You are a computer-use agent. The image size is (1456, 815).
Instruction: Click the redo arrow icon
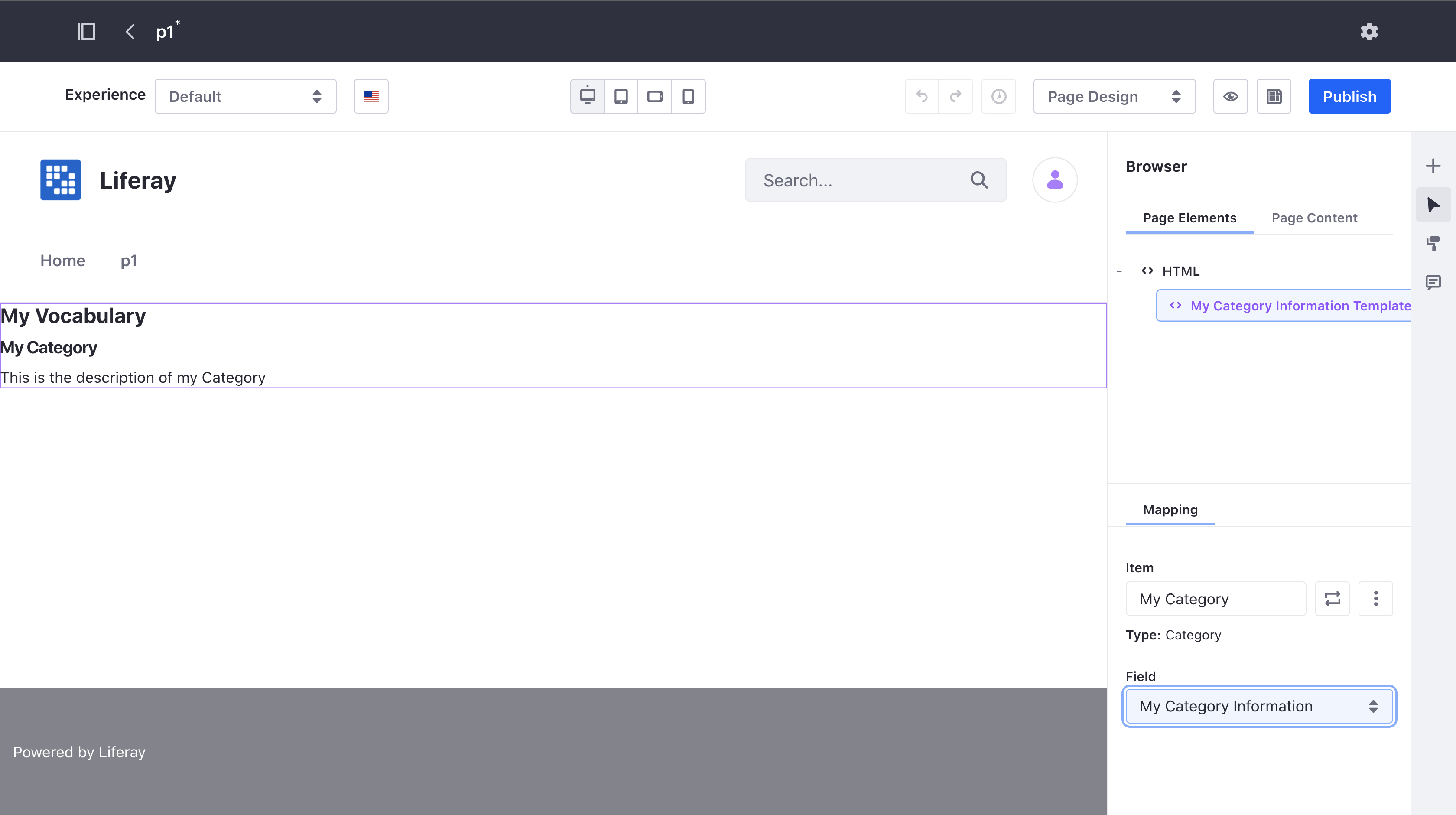pos(956,96)
